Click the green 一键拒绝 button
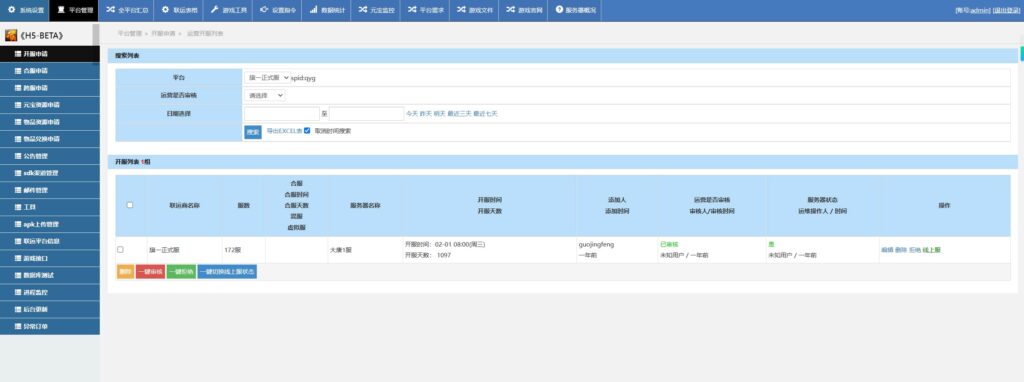This screenshot has height=382, width=1024. [181, 272]
